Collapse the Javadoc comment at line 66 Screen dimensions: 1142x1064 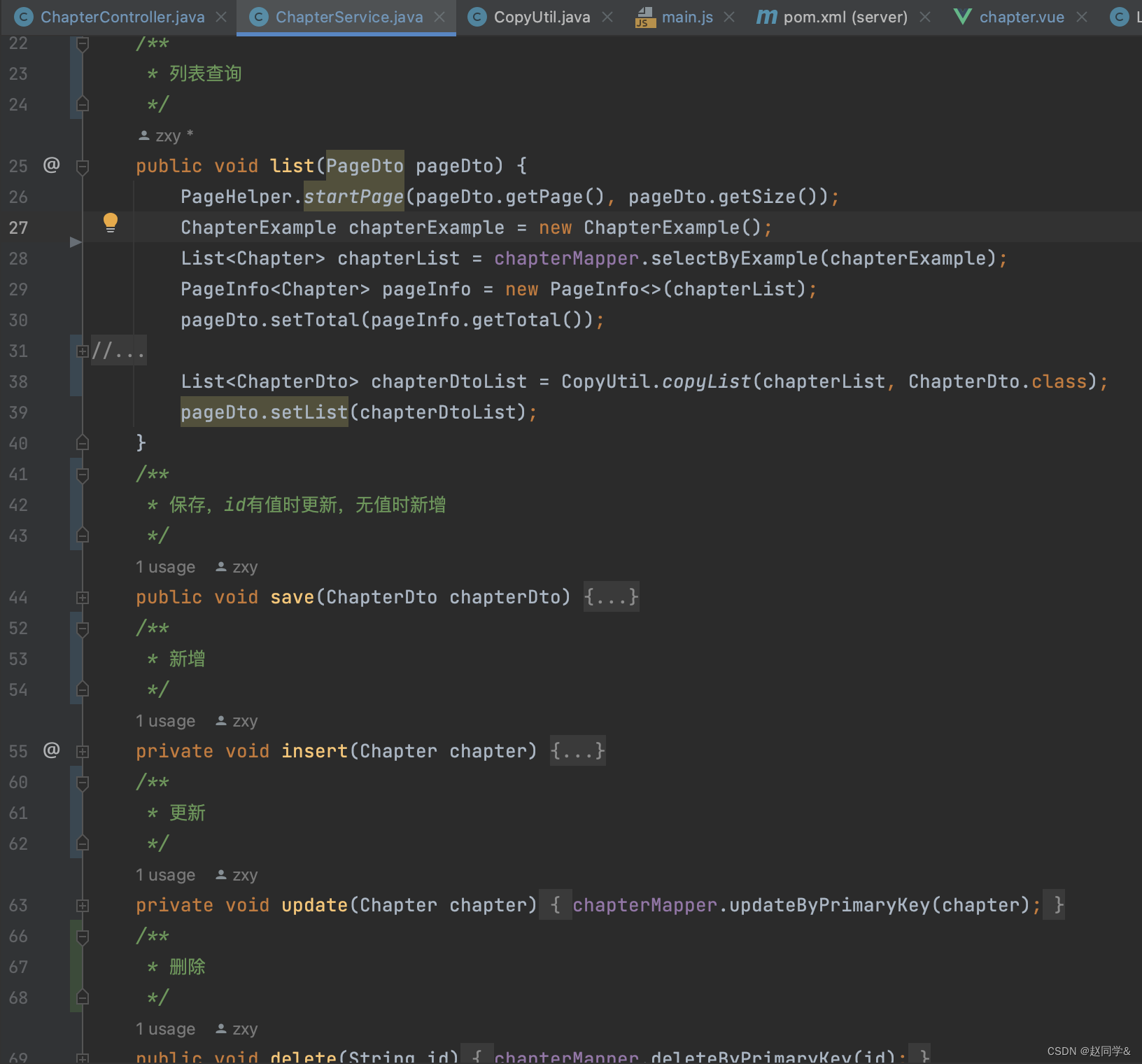(x=83, y=937)
